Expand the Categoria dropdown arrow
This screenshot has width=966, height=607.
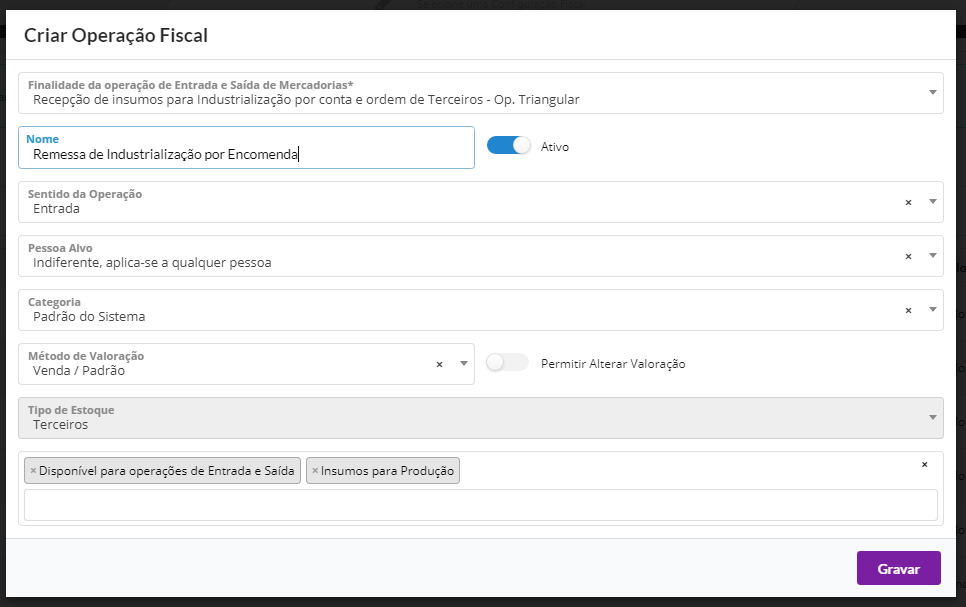tap(932, 310)
